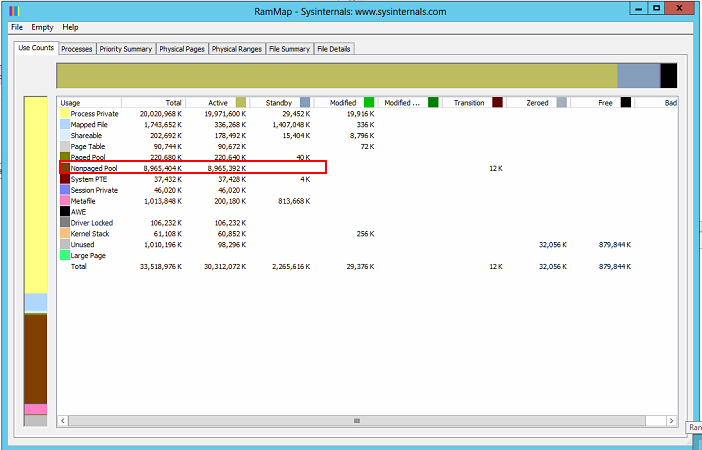Click the Kernel Stack orange swatch
The height and width of the screenshot is (450, 702).
click(65, 234)
